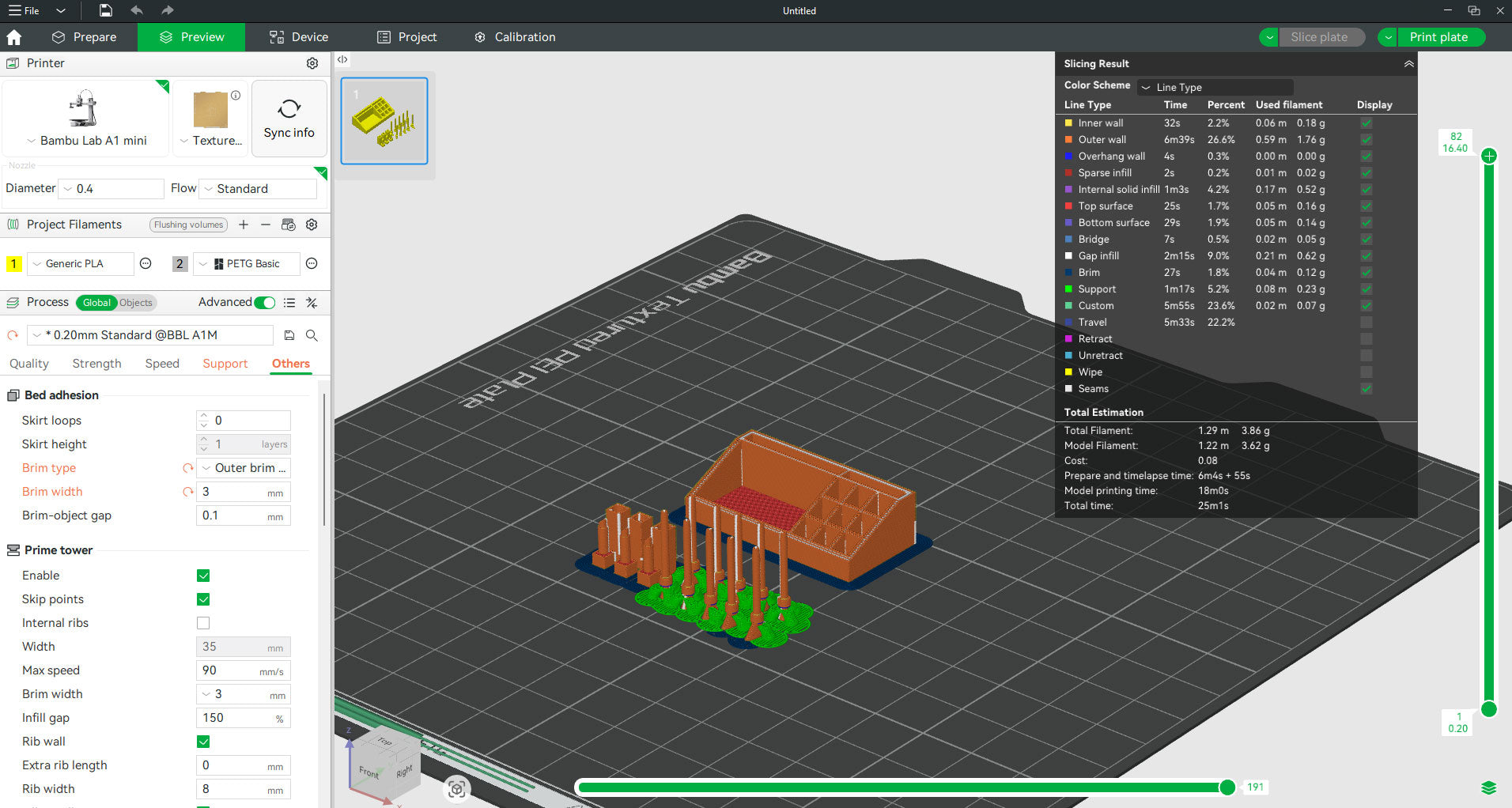Open the Brim type dropdown
Screen dimensions: 1512x808
pyautogui.click(x=244, y=468)
